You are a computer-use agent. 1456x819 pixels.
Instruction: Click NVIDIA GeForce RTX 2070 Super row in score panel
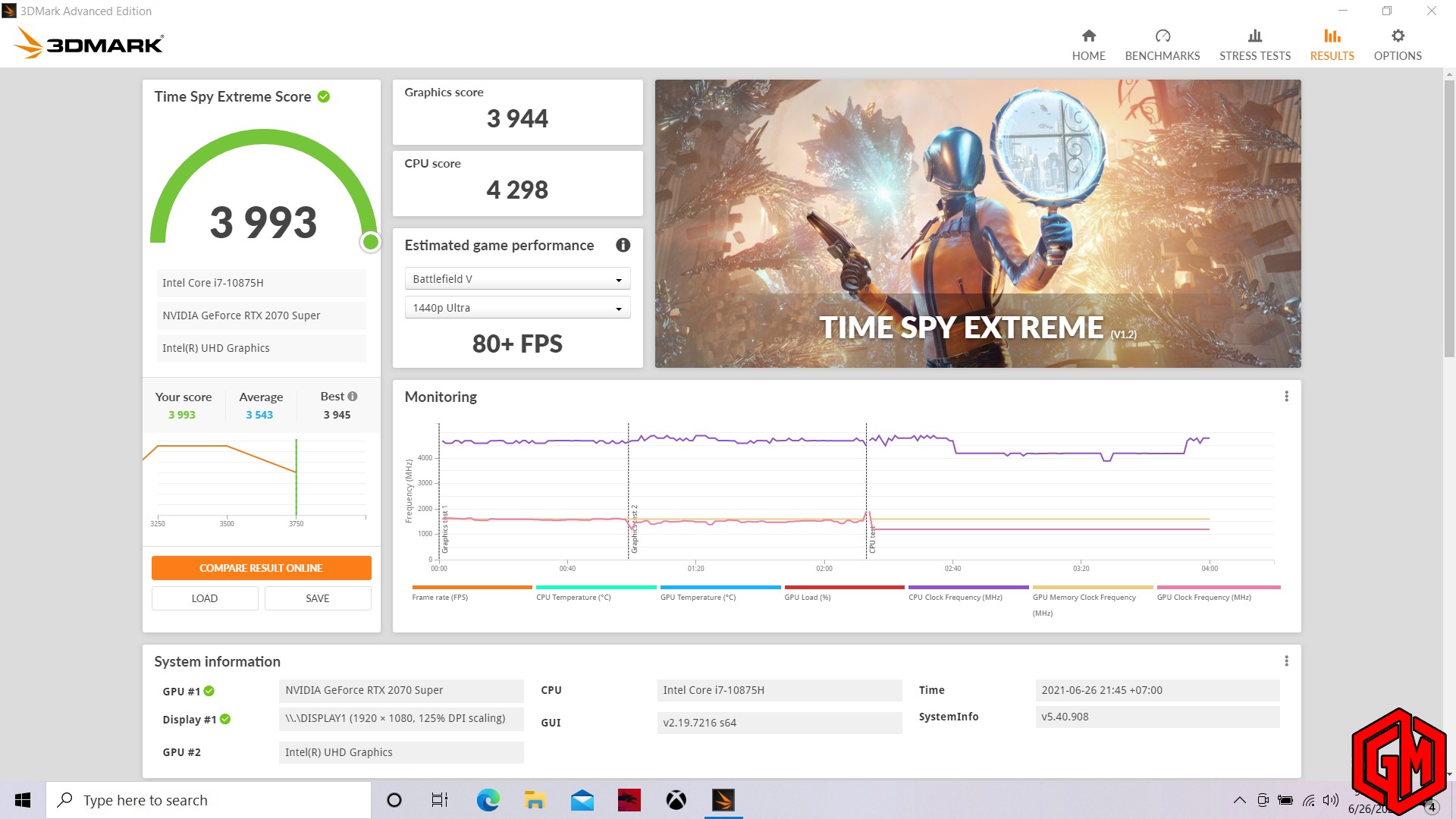click(261, 315)
